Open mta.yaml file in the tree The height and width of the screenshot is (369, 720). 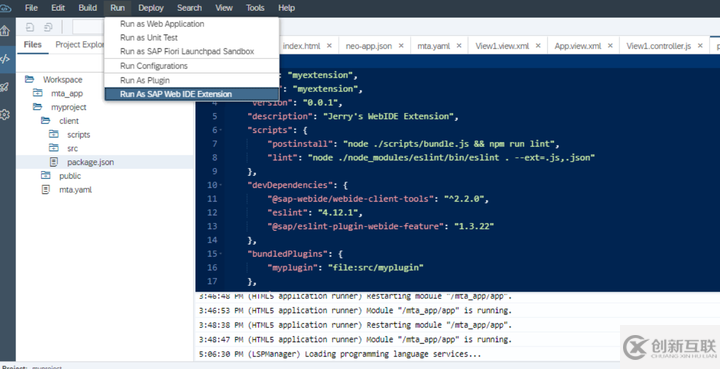pos(75,190)
